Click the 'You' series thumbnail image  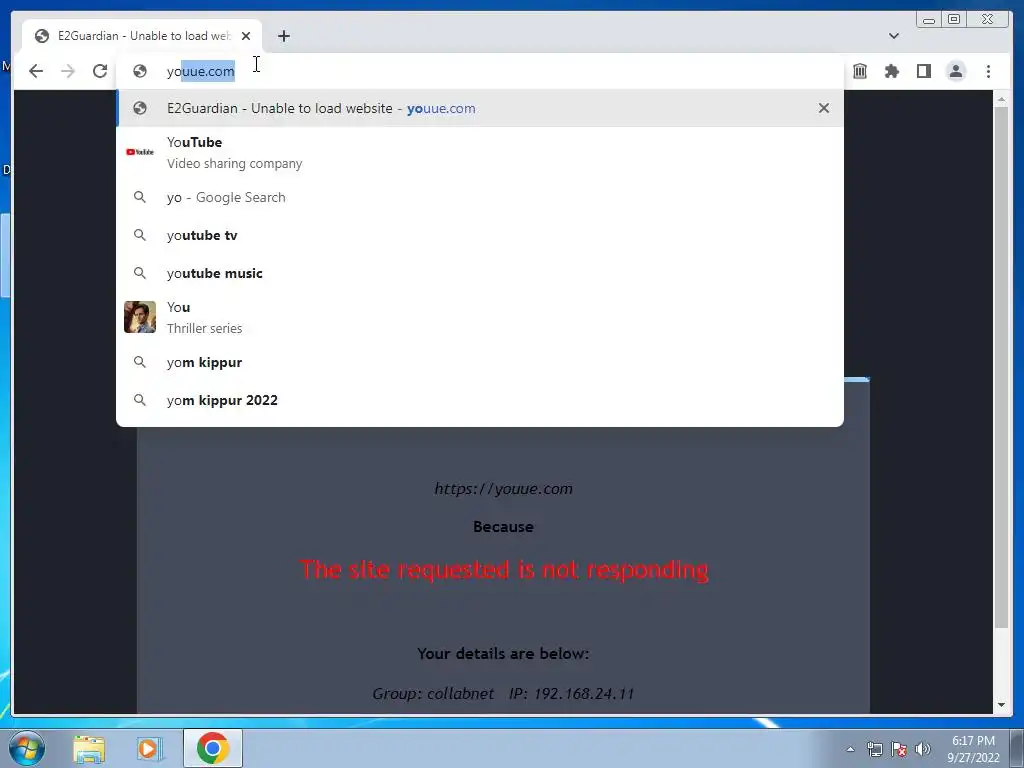[140, 317]
